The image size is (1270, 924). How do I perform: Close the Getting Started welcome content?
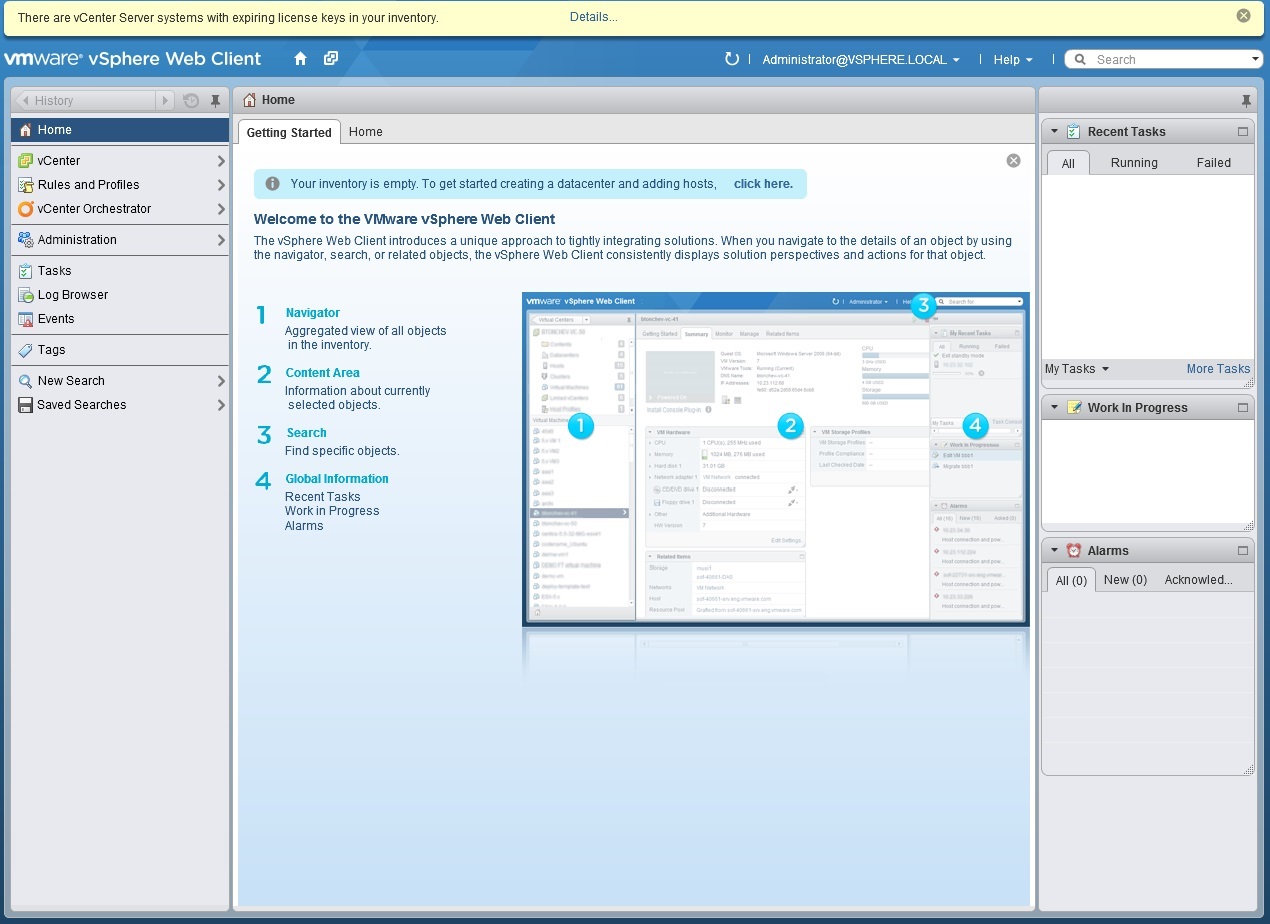point(1013,160)
